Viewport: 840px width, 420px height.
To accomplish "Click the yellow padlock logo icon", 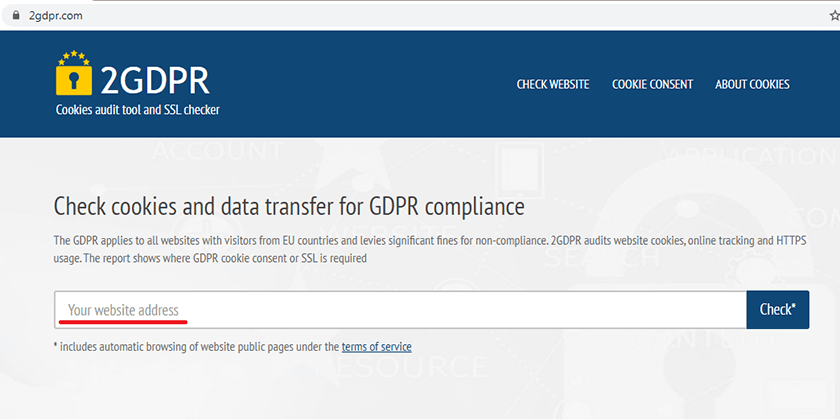I will [74, 80].
